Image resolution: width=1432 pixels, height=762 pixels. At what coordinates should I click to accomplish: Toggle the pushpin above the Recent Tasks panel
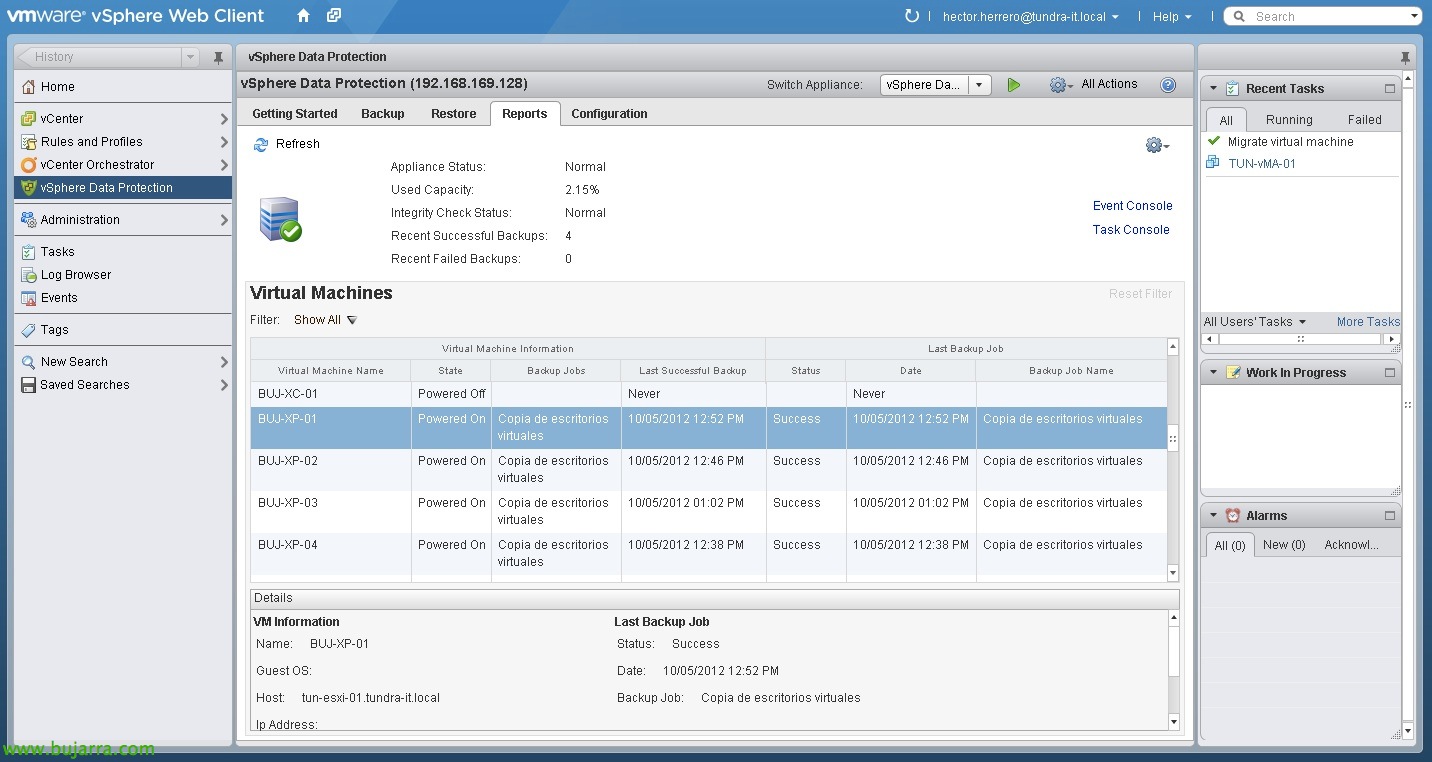[x=1405, y=57]
